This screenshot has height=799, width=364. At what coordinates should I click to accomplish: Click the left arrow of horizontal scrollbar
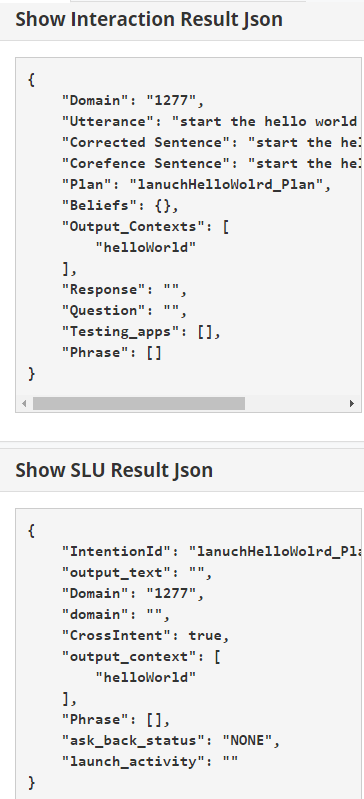click(24, 404)
